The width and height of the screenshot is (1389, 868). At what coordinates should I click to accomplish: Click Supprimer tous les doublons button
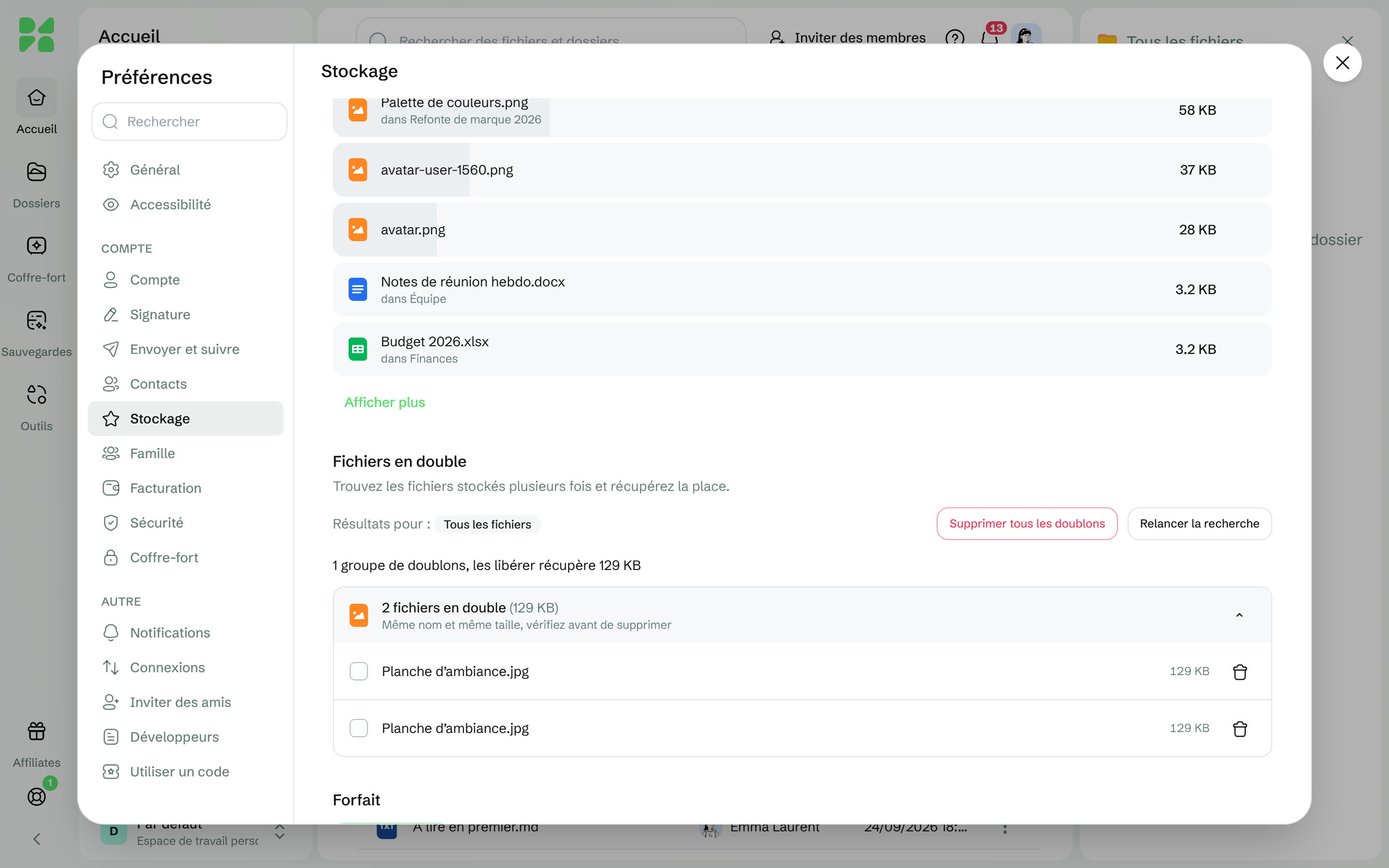pos(1027,524)
